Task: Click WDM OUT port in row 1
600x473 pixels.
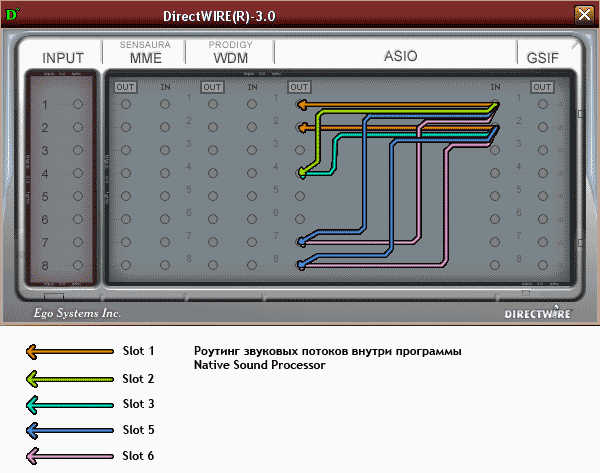Action: click(x=213, y=104)
